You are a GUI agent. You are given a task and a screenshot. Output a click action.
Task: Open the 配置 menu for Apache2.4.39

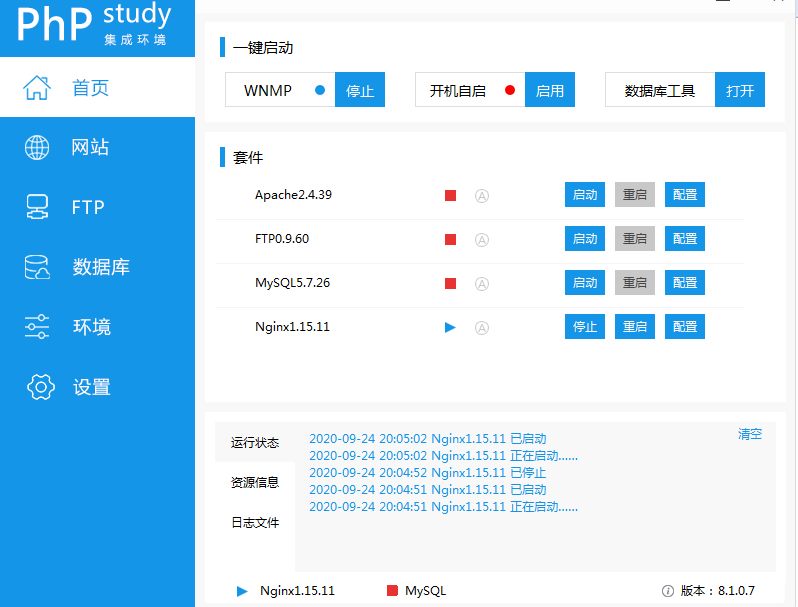685,195
